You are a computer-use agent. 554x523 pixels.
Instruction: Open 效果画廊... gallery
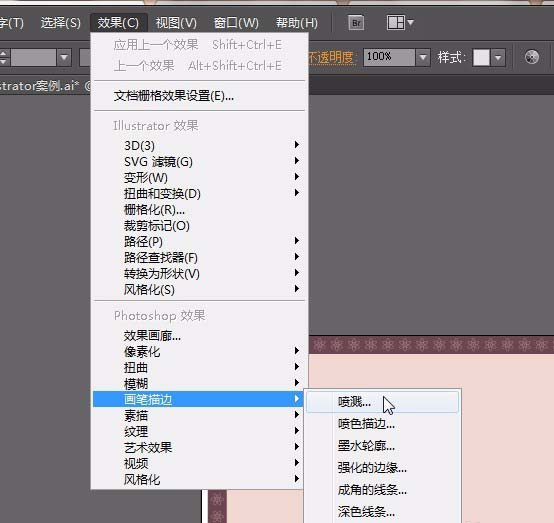[200, 335]
